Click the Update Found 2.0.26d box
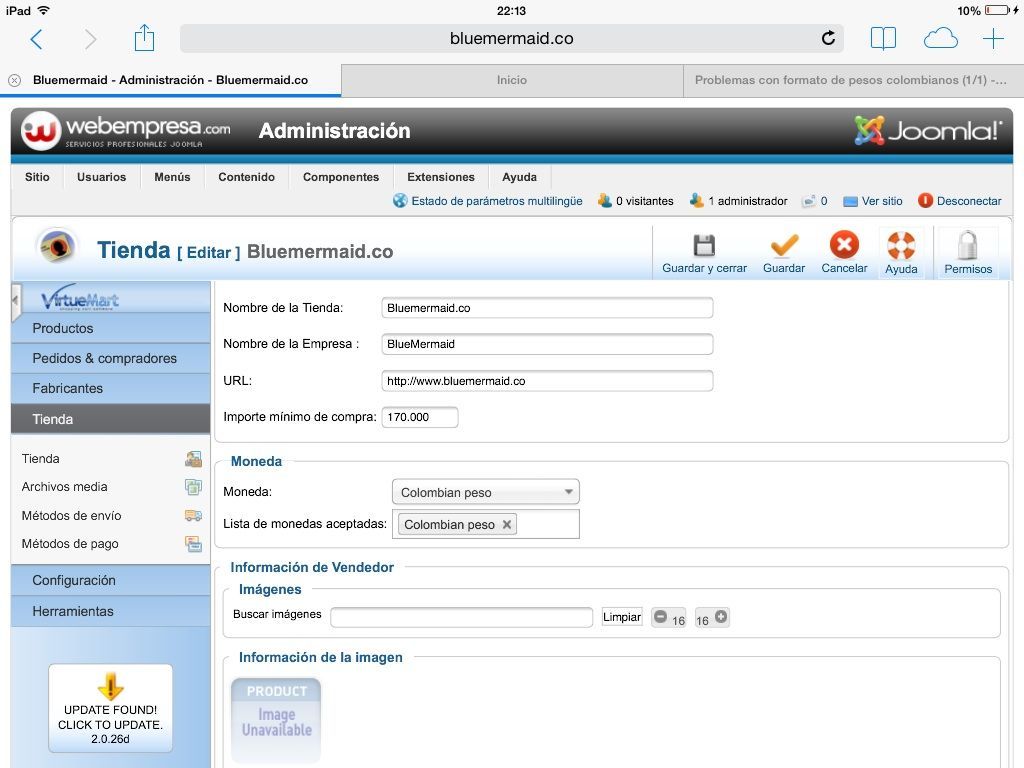The image size is (1024, 768). click(110, 709)
